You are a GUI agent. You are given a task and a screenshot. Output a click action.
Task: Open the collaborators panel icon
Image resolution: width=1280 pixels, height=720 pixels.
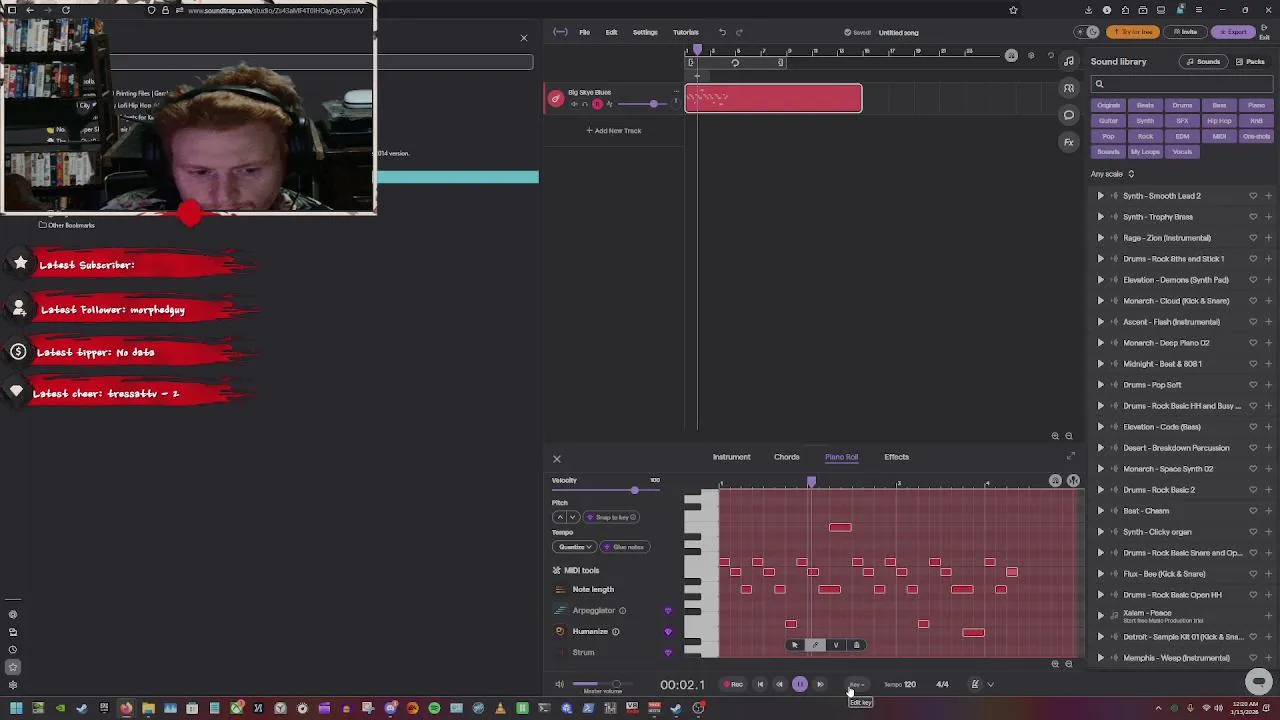1069,88
